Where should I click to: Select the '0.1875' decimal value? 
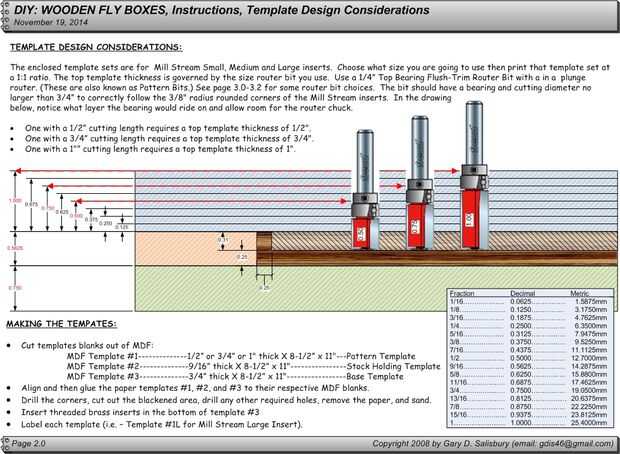tap(521, 318)
